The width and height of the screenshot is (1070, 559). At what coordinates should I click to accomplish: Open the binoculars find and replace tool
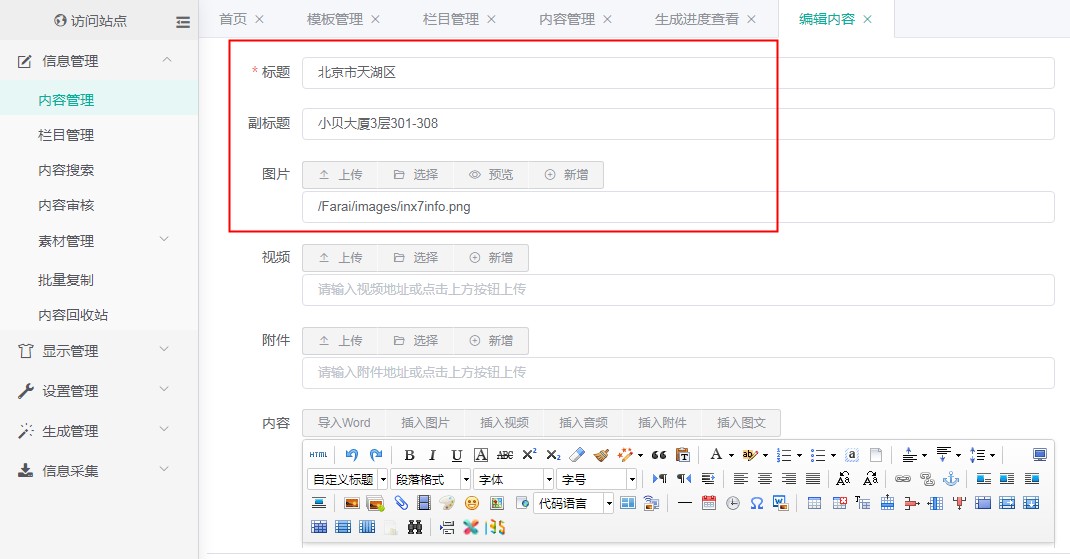tap(415, 527)
